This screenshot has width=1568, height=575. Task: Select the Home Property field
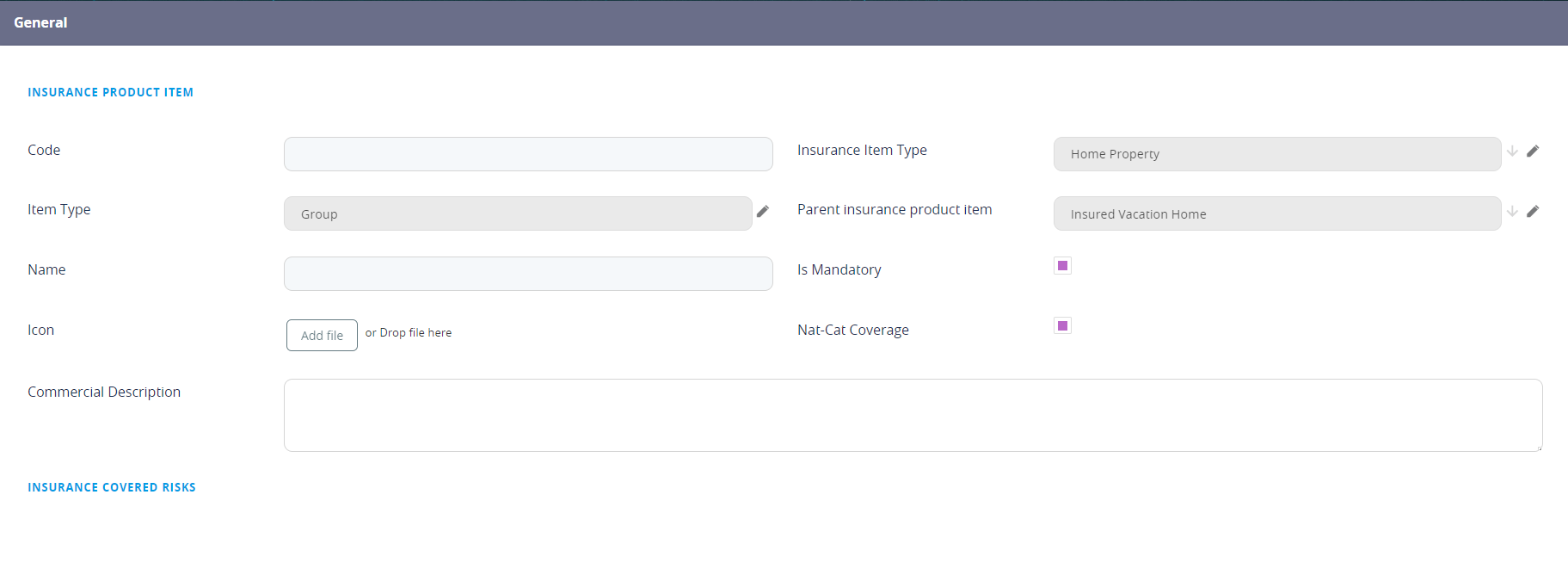[1276, 154]
